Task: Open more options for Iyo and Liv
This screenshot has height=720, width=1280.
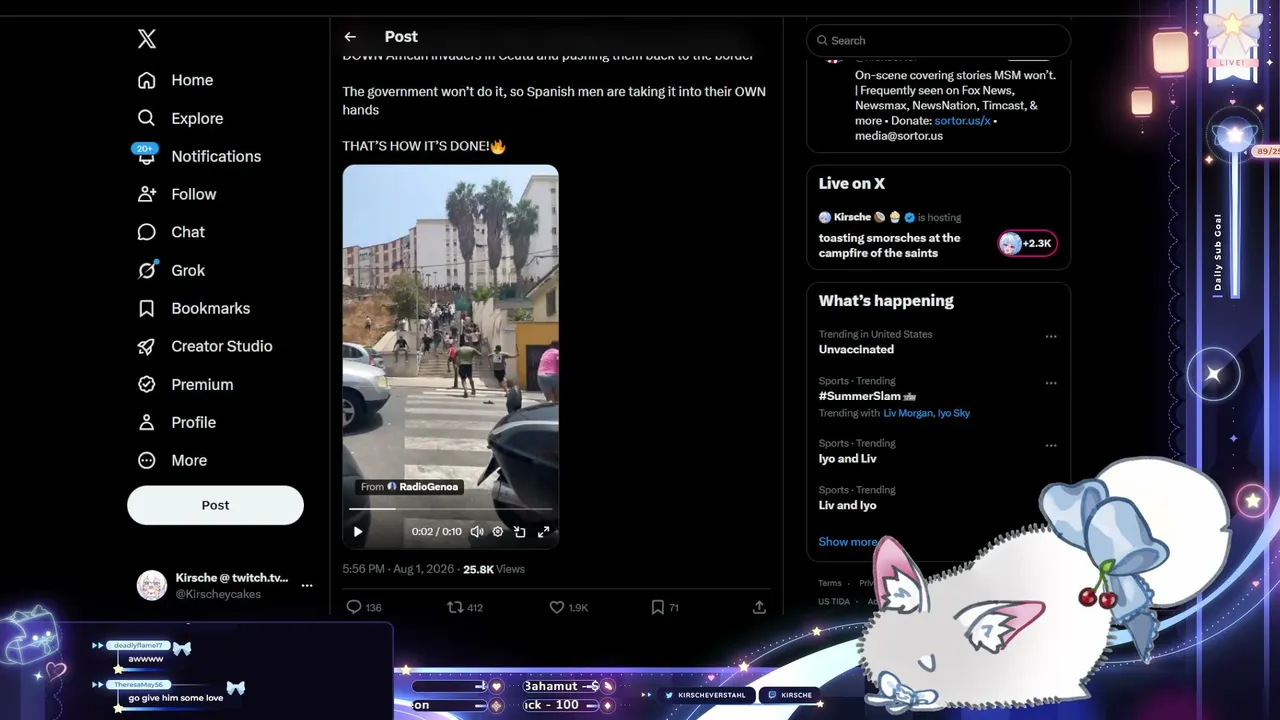Action: [1051, 445]
